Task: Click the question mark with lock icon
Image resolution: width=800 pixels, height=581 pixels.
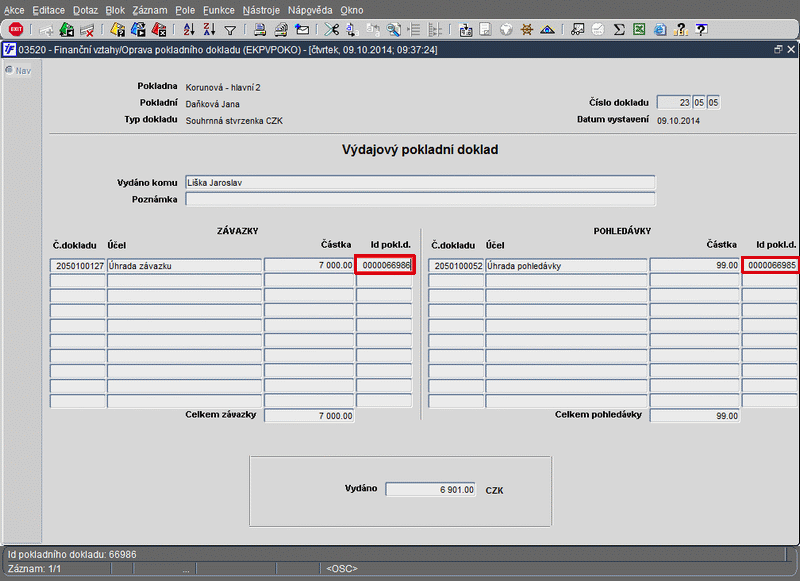Action: click(680, 30)
